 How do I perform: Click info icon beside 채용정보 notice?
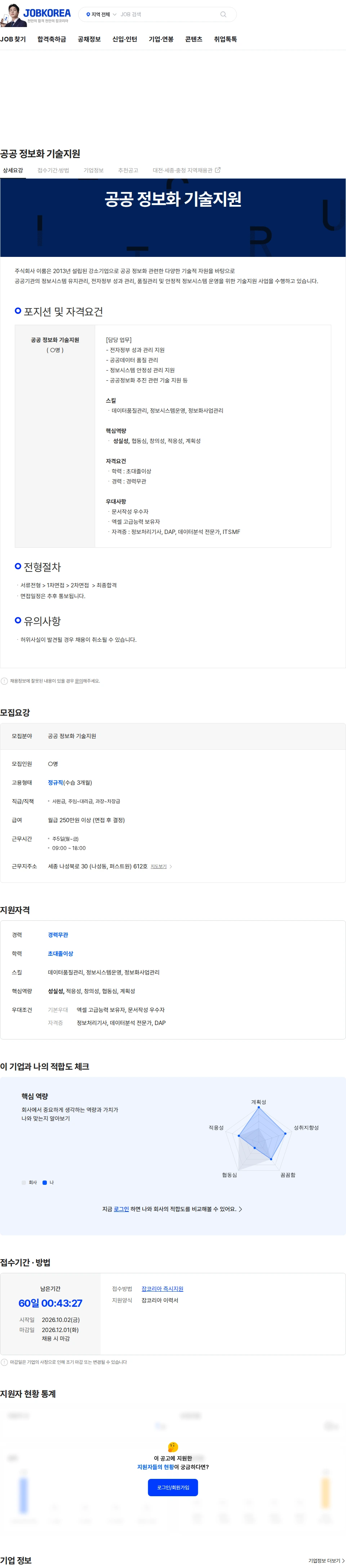(x=4, y=681)
